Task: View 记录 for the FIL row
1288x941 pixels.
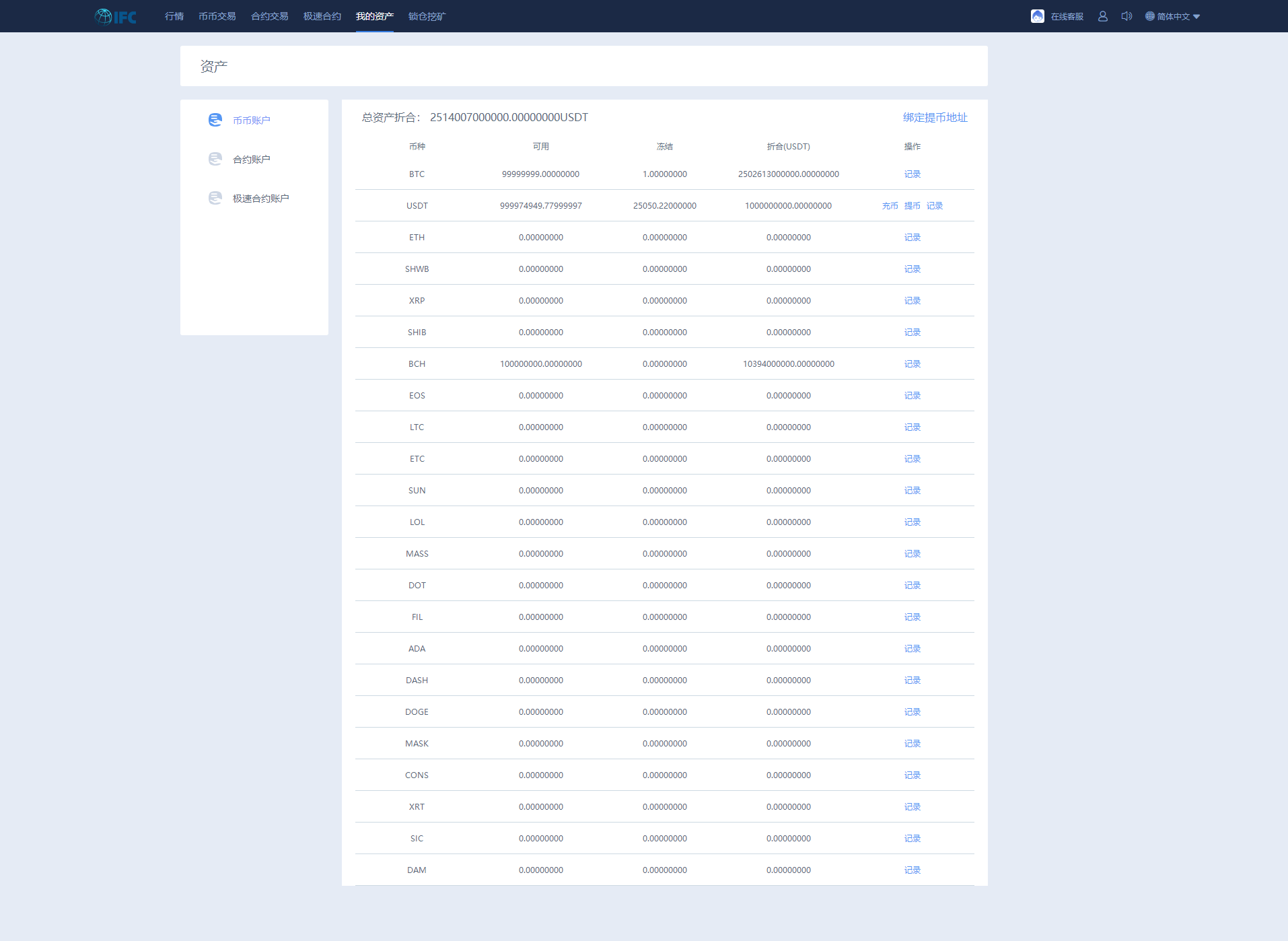Action: click(x=913, y=617)
